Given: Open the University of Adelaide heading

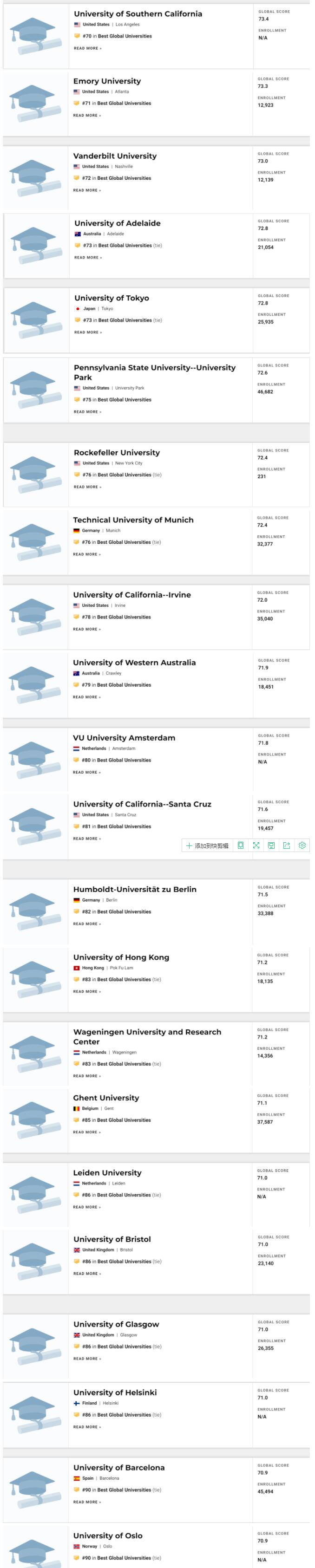Looking at the screenshot, I should (x=118, y=223).
